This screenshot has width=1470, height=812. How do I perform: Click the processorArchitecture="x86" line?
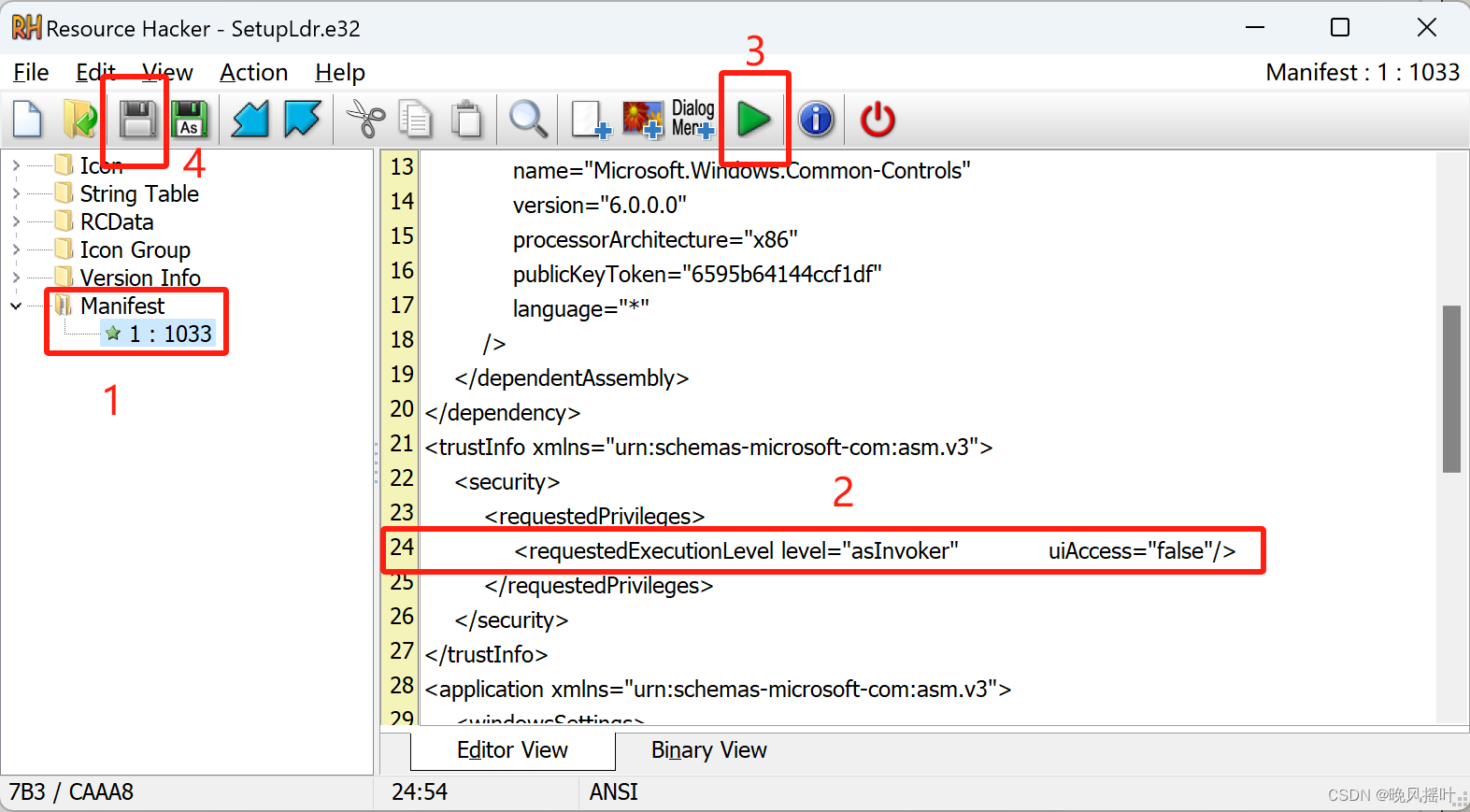655,239
